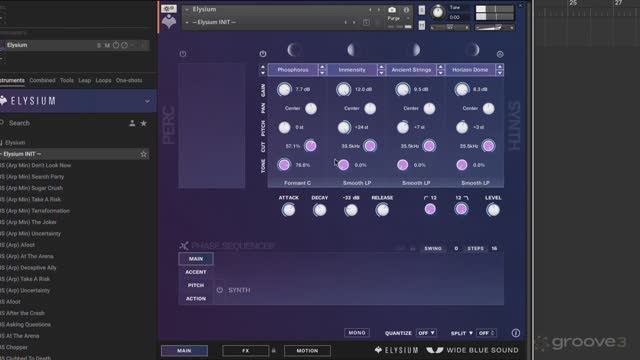Click the Ancient Strings cutoff knob
This screenshot has width=640, height=360.
click(429, 146)
